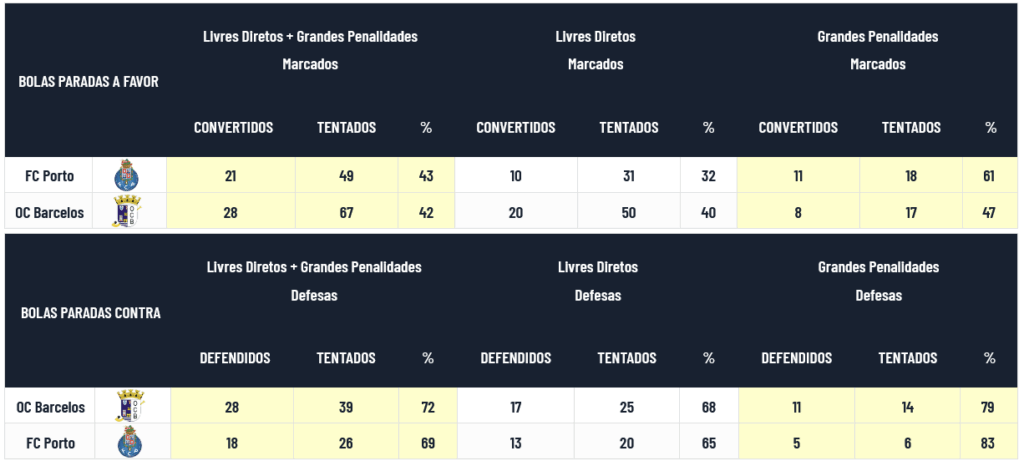Image resolution: width=1024 pixels, height=461 pixels.
Task: Select FC Porto team name in Bolas Paradas a Favor
Action: (x=50, y=176)
